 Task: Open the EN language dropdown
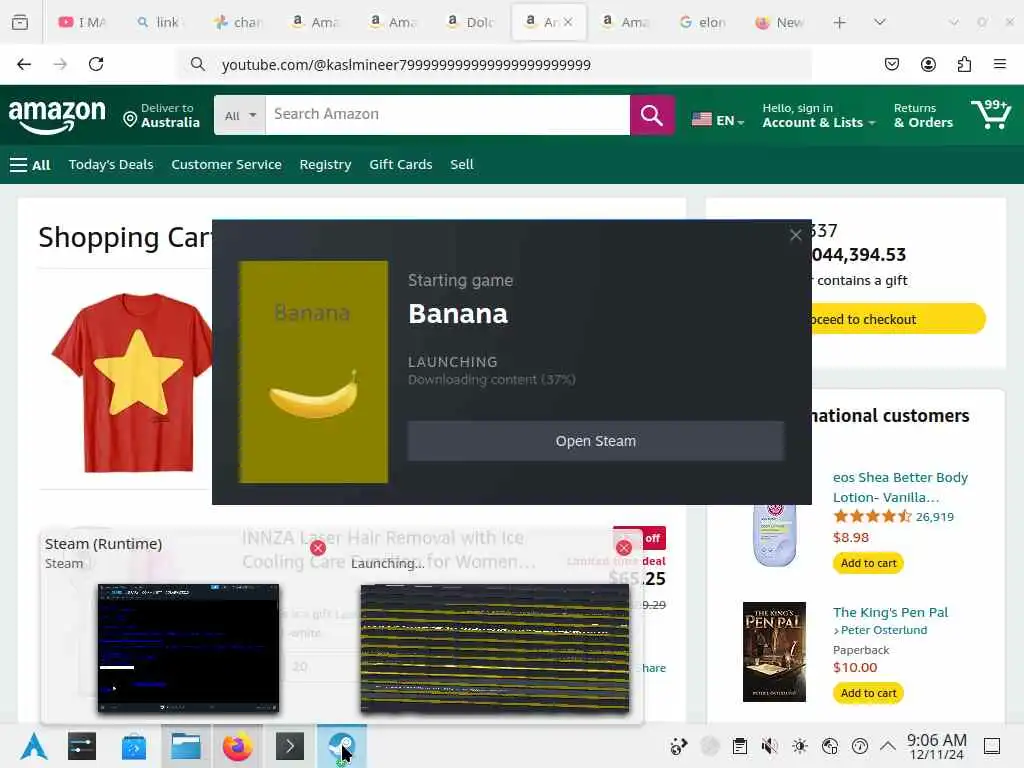coord(718,120)
